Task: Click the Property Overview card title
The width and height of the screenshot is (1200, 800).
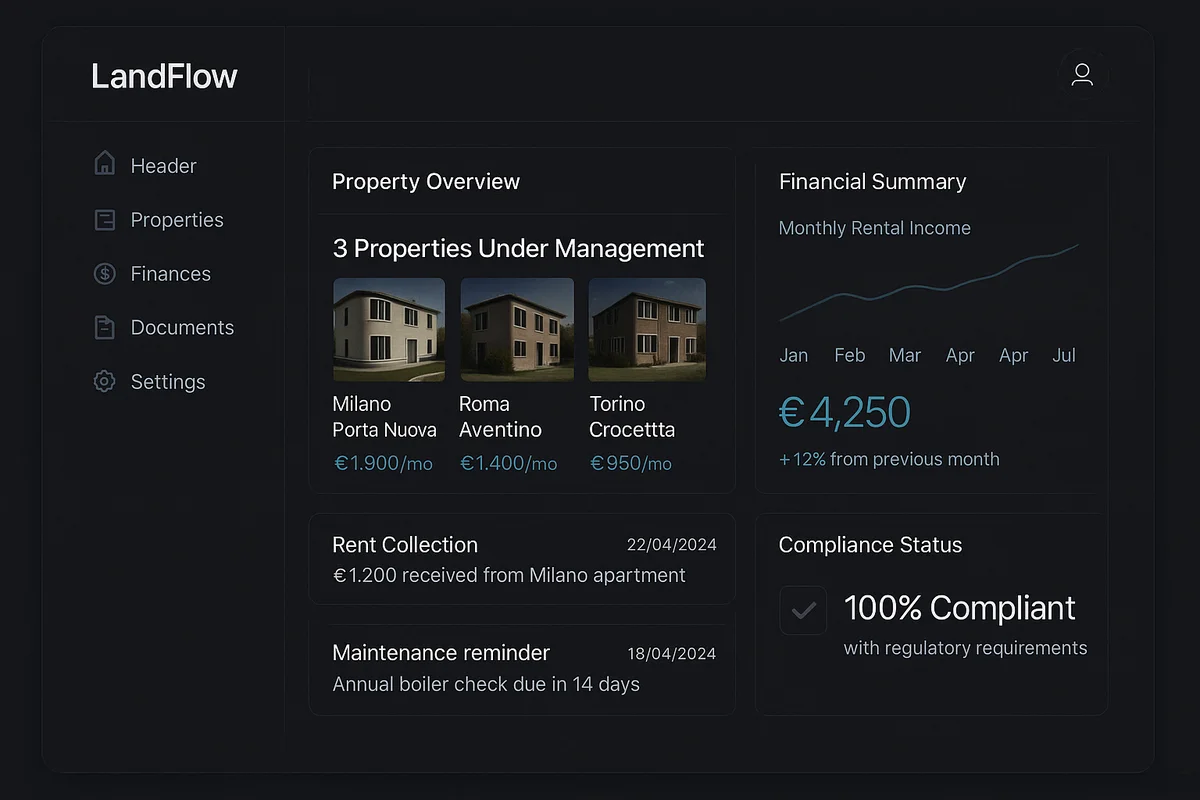Action: (426, 182)
